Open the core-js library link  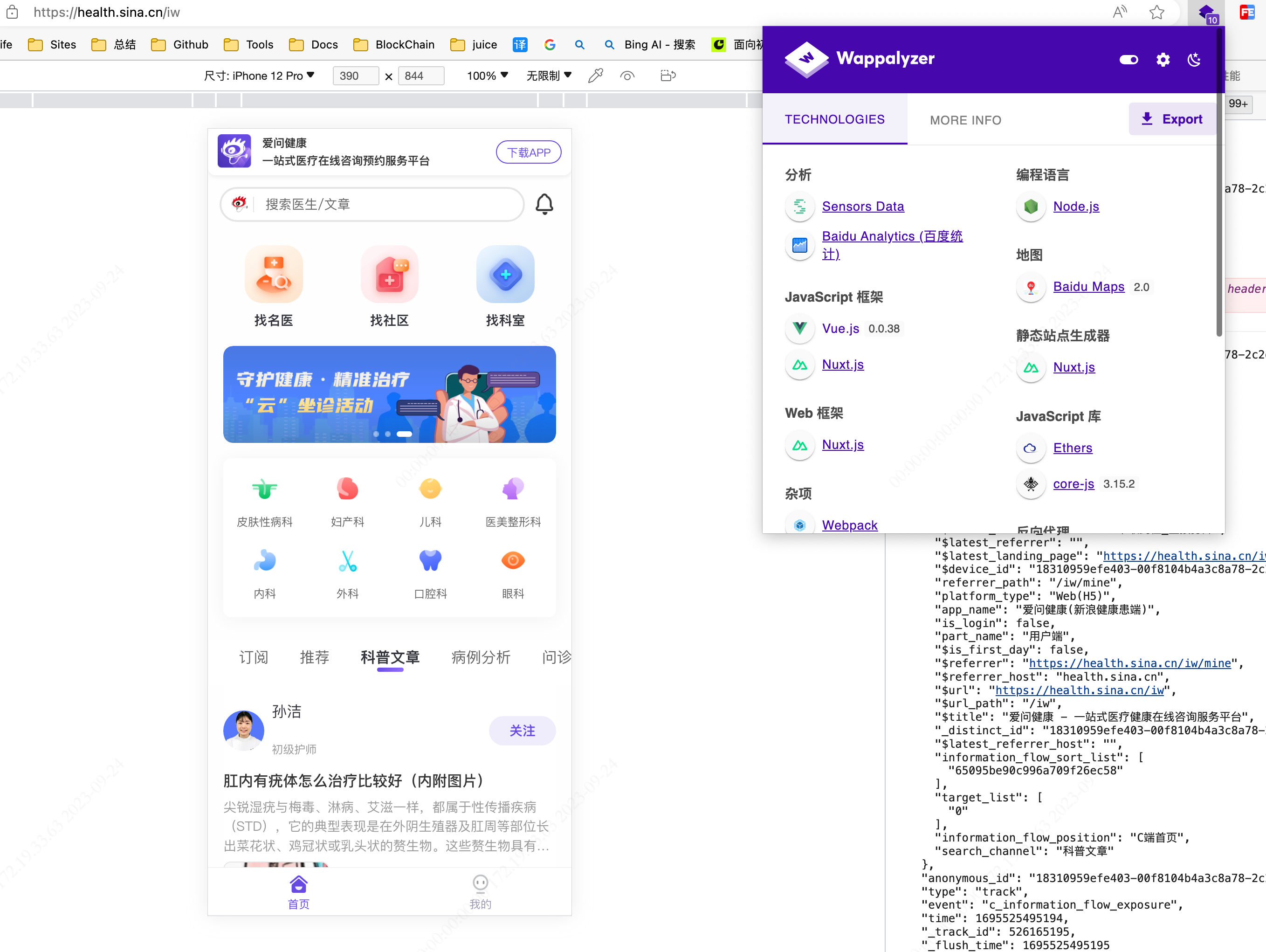pyautogui.click(x=1073, y=484)
